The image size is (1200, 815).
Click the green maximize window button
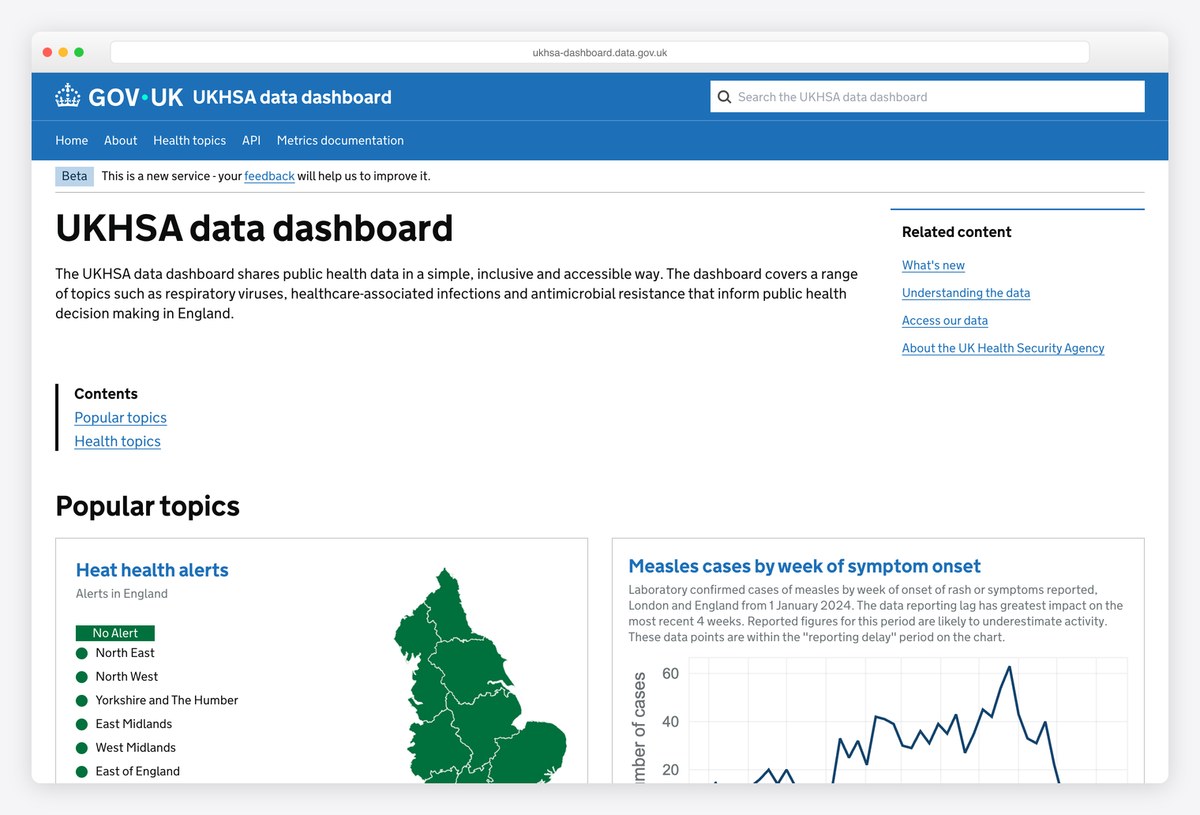(79, 52)
